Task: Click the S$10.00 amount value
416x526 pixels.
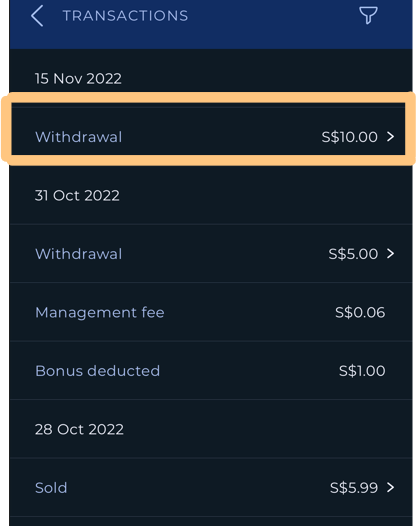Action: click(x=350, y=137)
